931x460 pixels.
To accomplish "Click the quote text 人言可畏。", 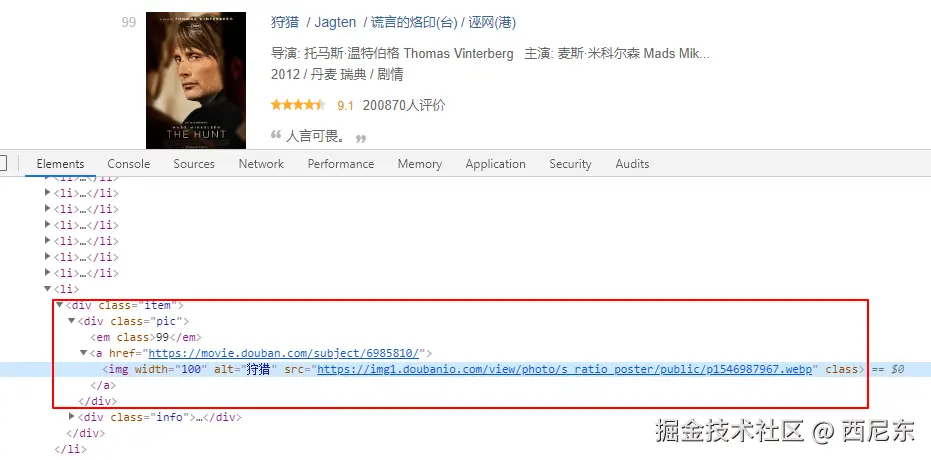I will pyautogui.click(x=316, y=137).
